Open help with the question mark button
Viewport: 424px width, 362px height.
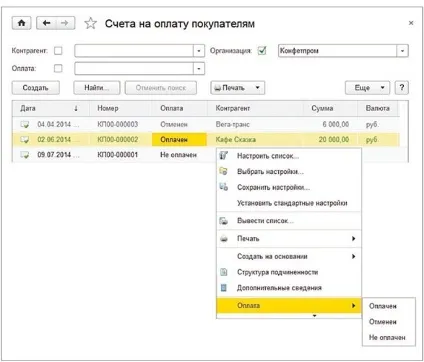[402, 88]
